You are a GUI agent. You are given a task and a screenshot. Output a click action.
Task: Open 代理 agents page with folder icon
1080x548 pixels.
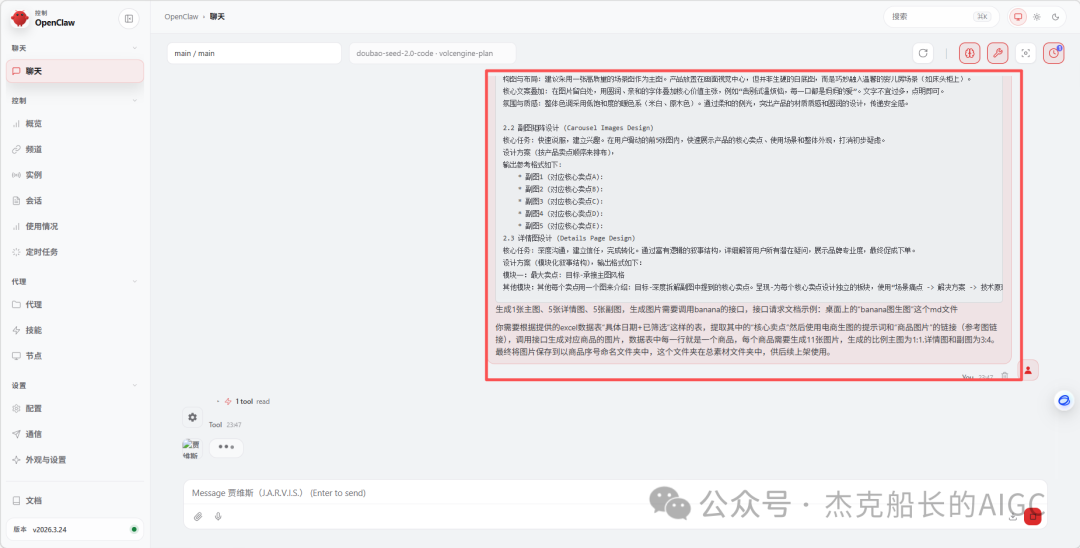point(75,305)
